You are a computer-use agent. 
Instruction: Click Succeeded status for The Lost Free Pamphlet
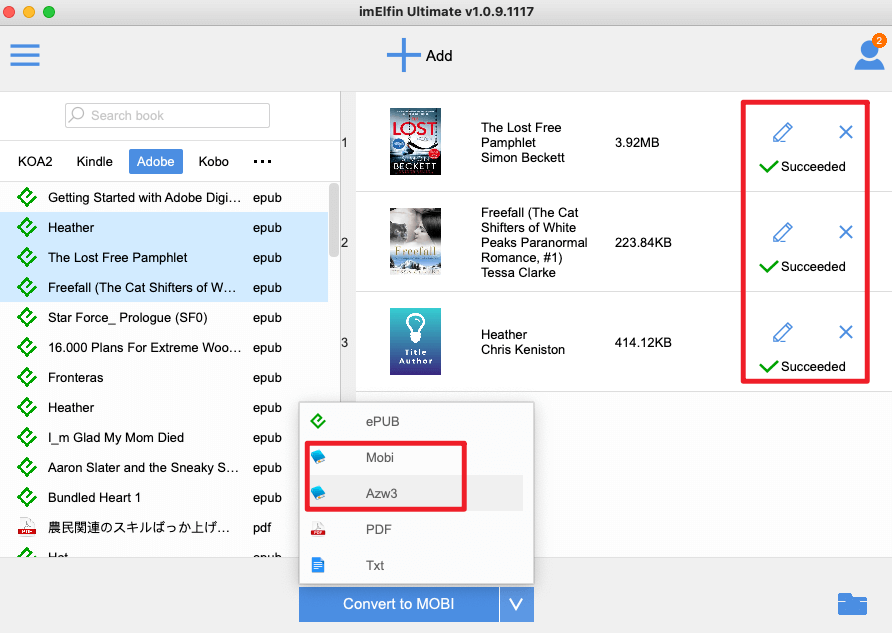(x=803, y=167)
